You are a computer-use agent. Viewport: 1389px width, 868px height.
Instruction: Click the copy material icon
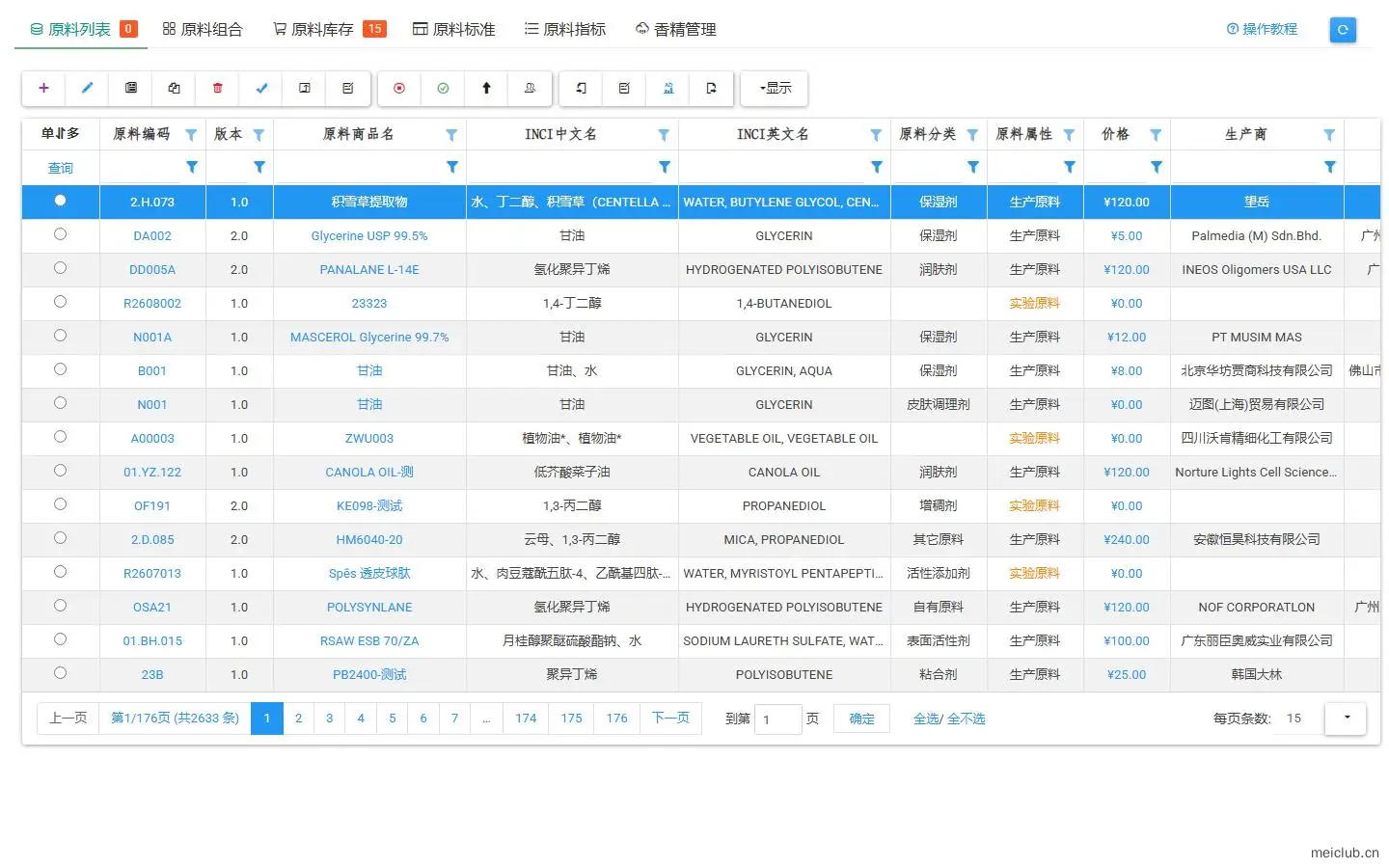pyautogui.click(x=174, y=88)
